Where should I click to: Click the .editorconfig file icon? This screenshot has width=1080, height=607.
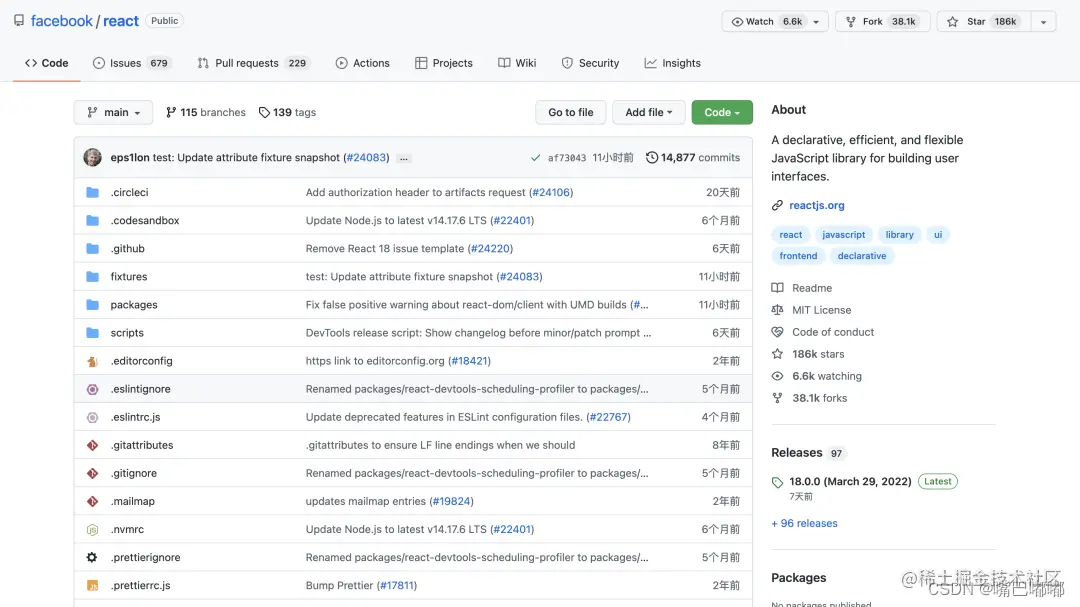click(92, 361)
